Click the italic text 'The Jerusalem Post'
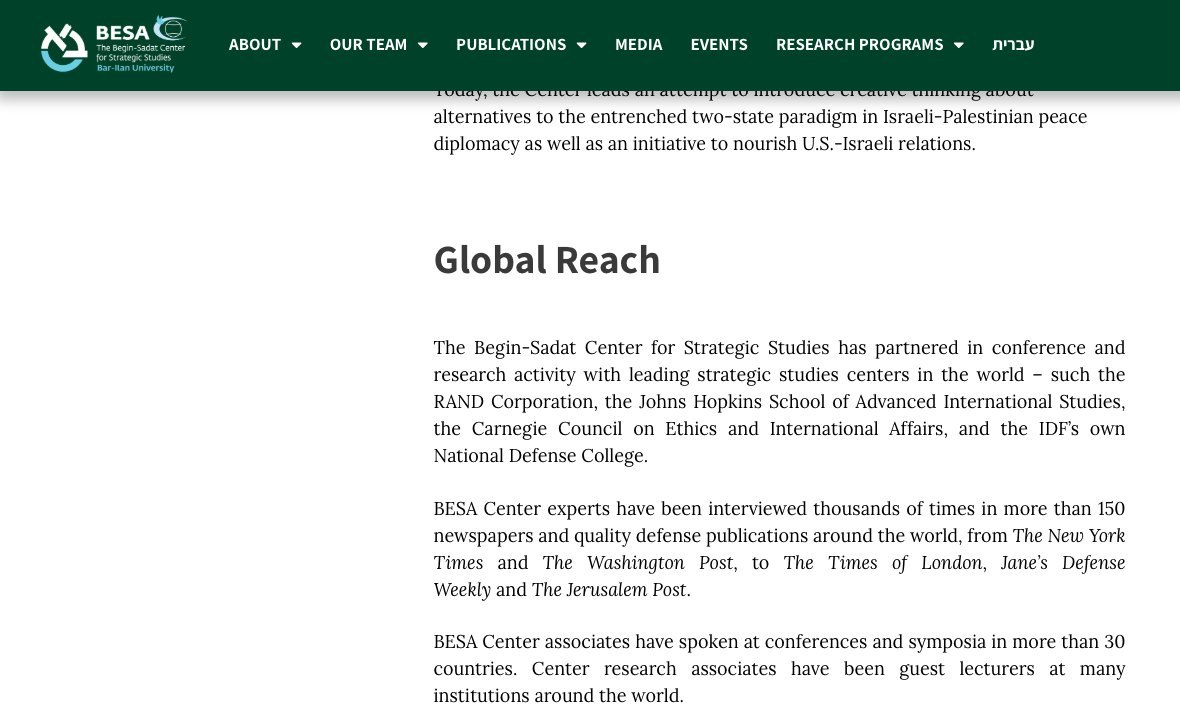The width and height of the screenshot is (1180, 719). 609,590
